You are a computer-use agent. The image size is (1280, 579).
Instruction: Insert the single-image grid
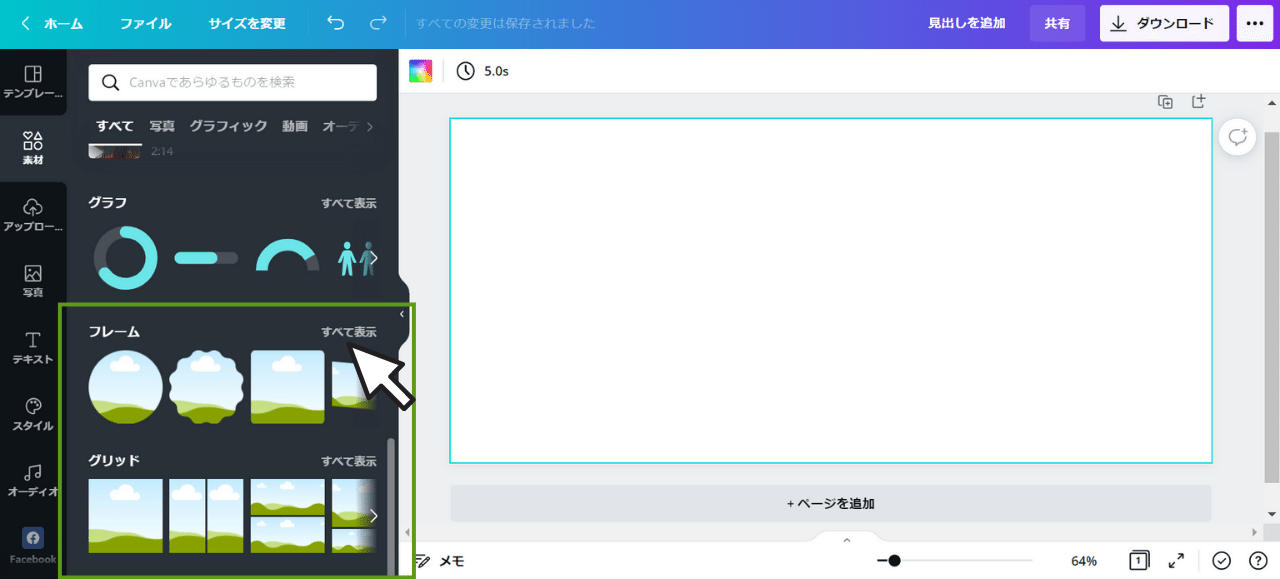tap(126, 516)
